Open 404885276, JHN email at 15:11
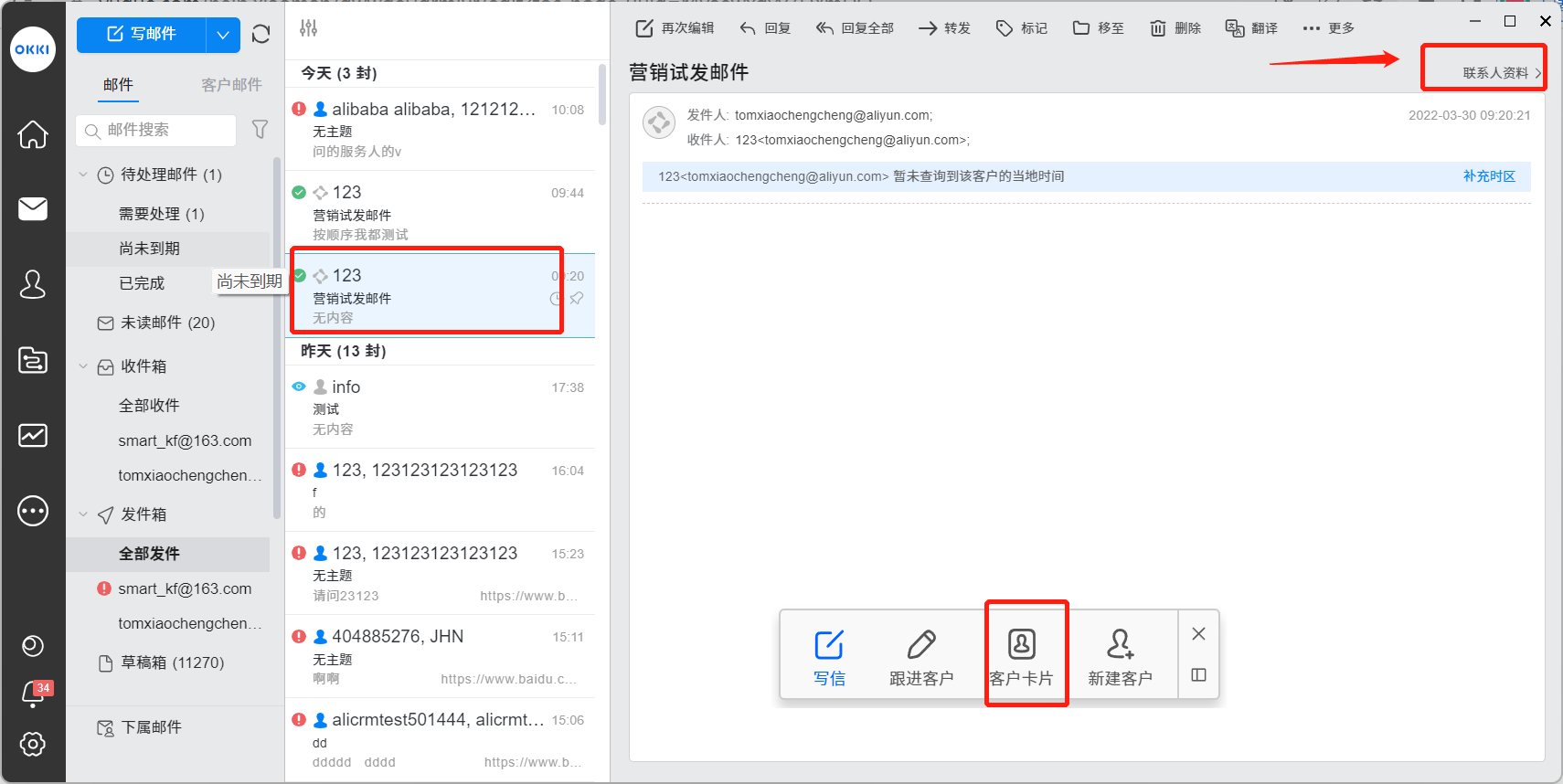Screen dimensions: 1563x784 tap(441, 656)
